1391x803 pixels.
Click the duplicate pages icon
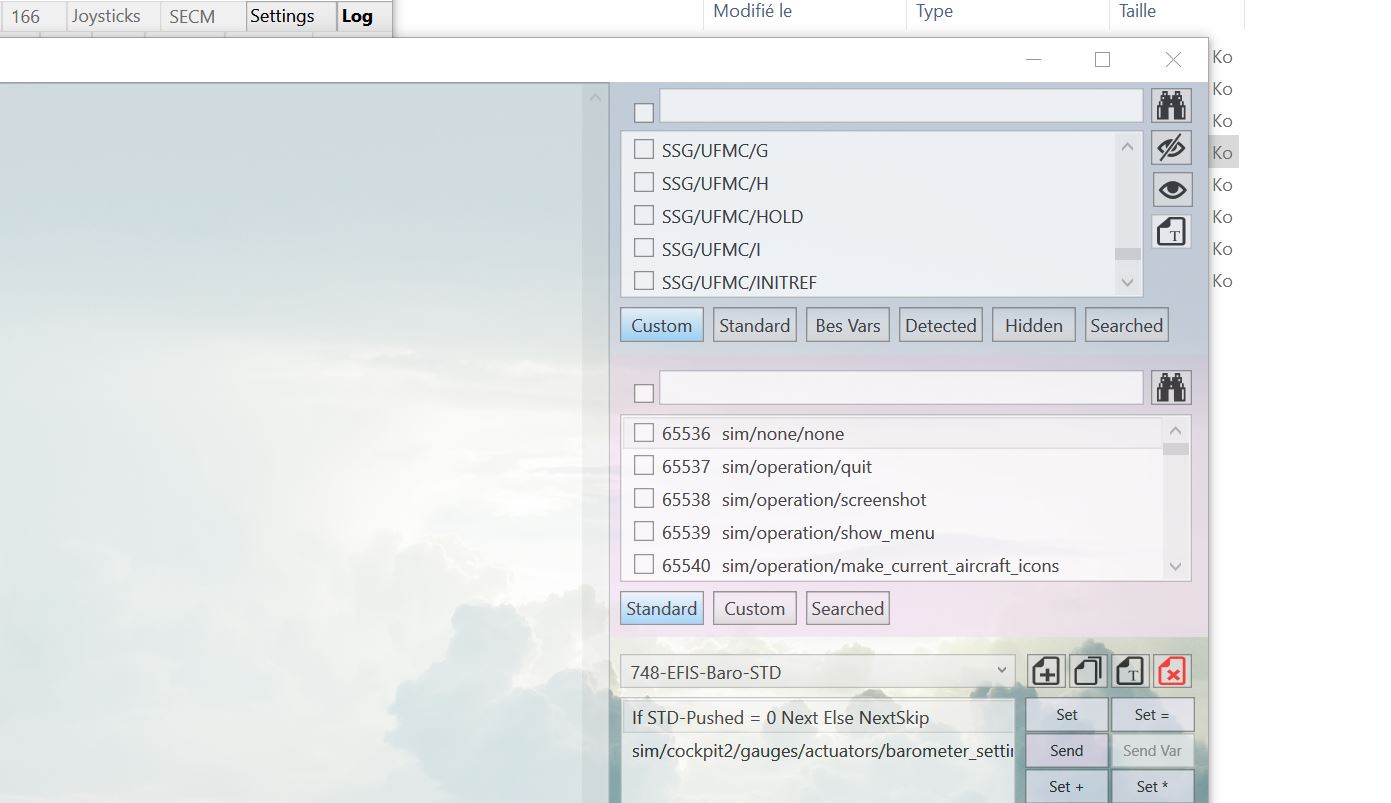[x=1088, y=671]
